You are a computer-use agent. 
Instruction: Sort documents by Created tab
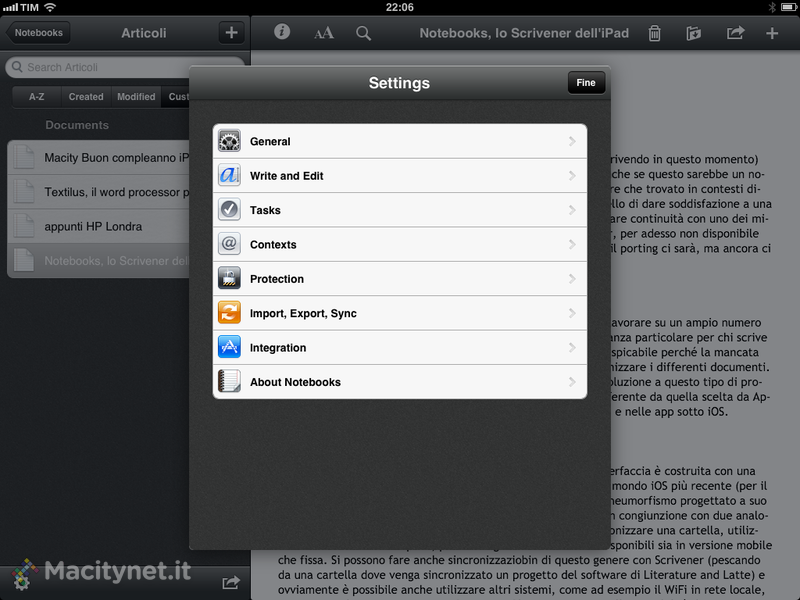[x=86, y=96]
